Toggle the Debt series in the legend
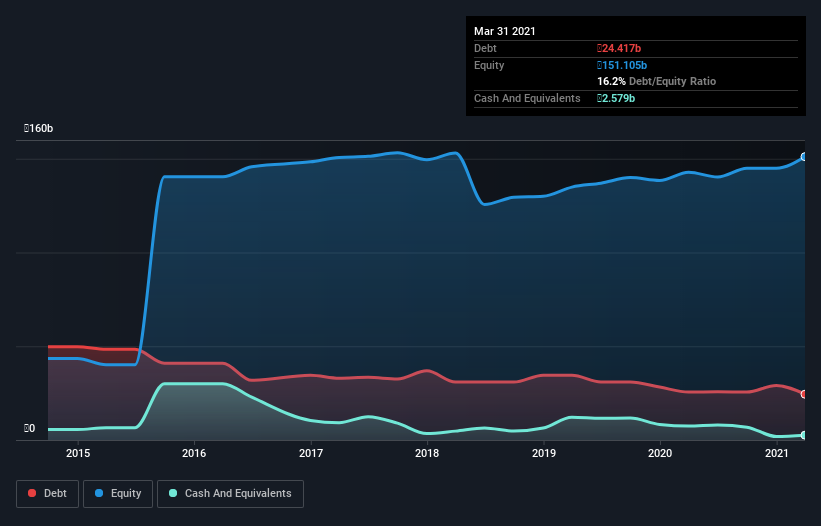Screen dimensions: 821x526 (48, 494)
